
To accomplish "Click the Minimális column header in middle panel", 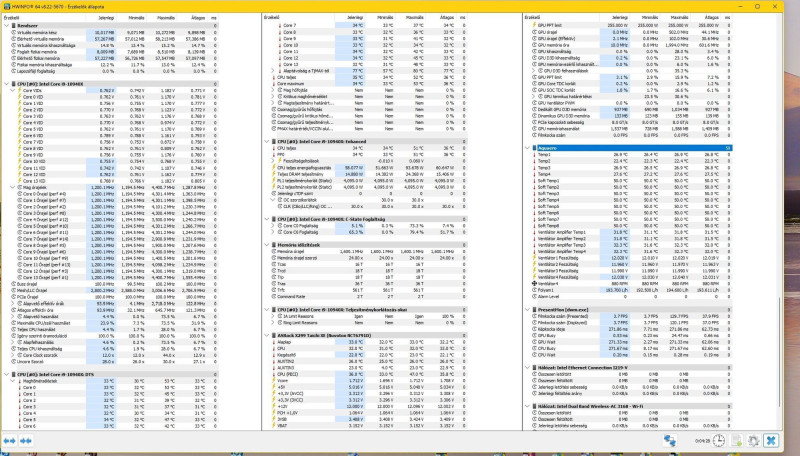I will tap(380, 18).
